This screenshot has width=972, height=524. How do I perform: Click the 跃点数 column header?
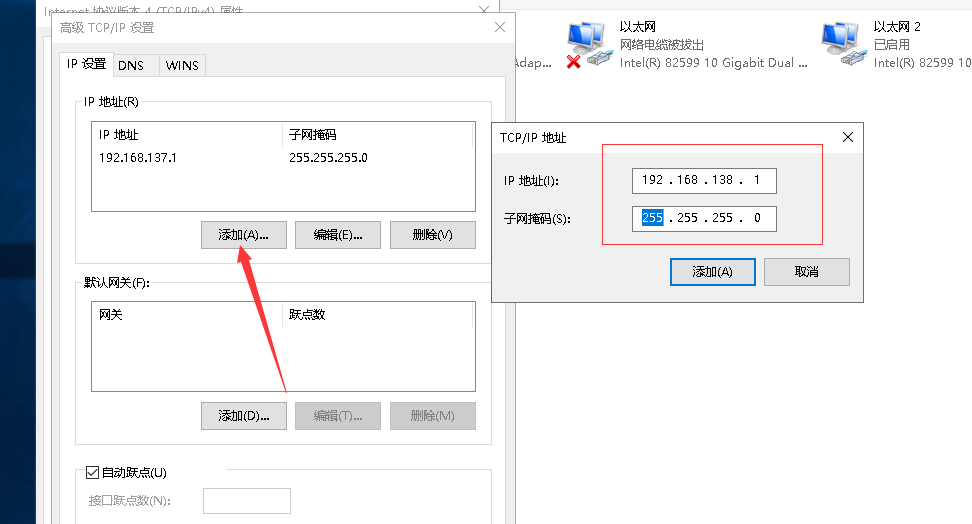[378, 314]
